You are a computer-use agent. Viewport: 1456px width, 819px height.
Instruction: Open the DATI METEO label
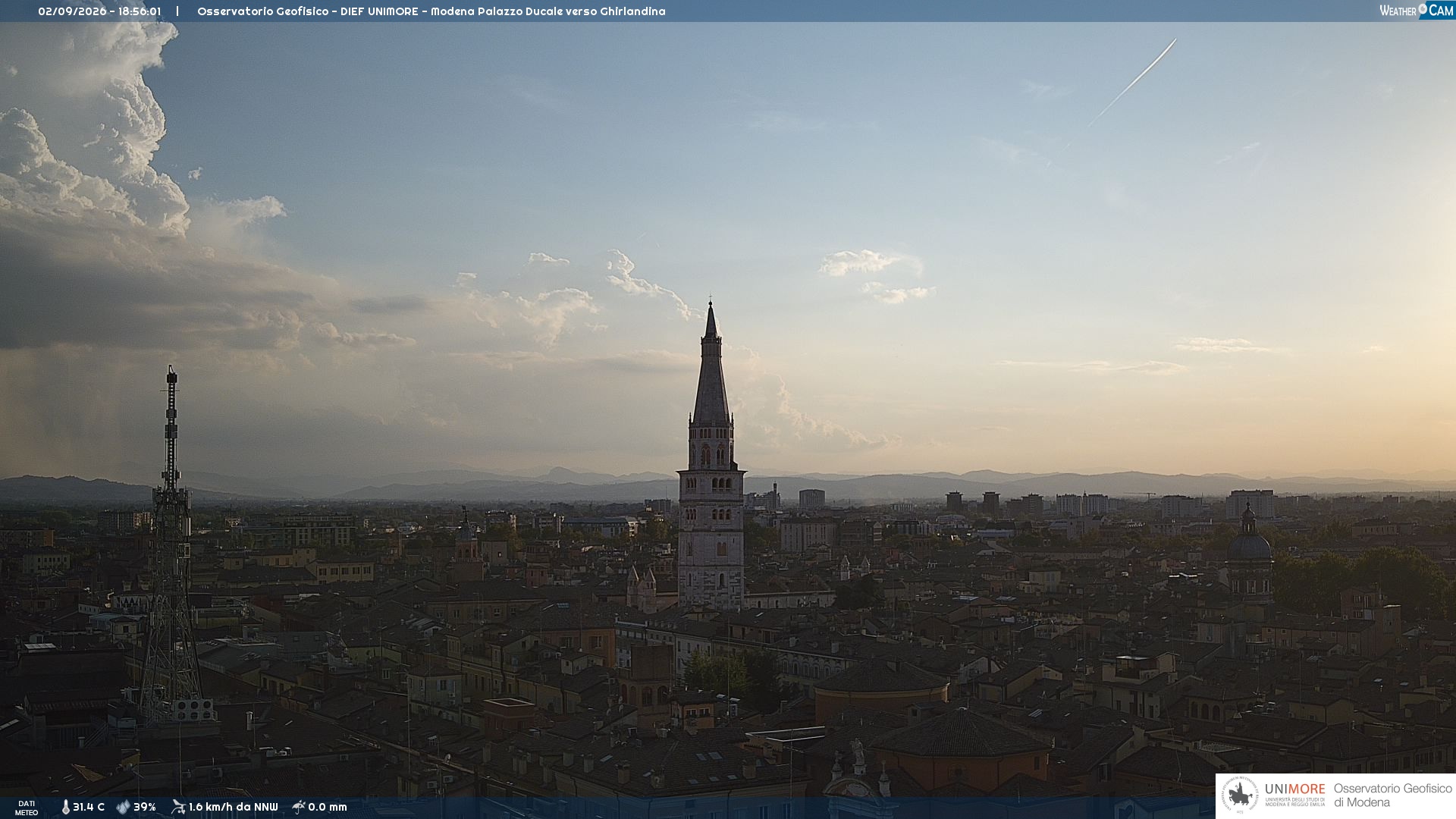[x=27, y=808]
